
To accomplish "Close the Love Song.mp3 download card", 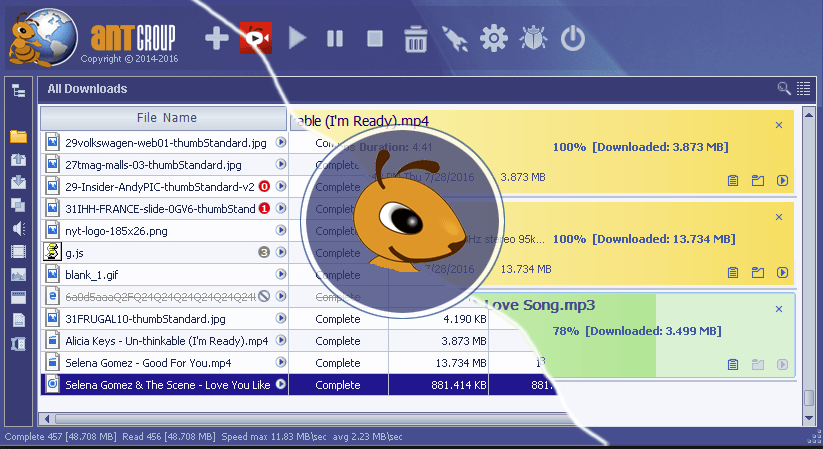I will (779, 309).
